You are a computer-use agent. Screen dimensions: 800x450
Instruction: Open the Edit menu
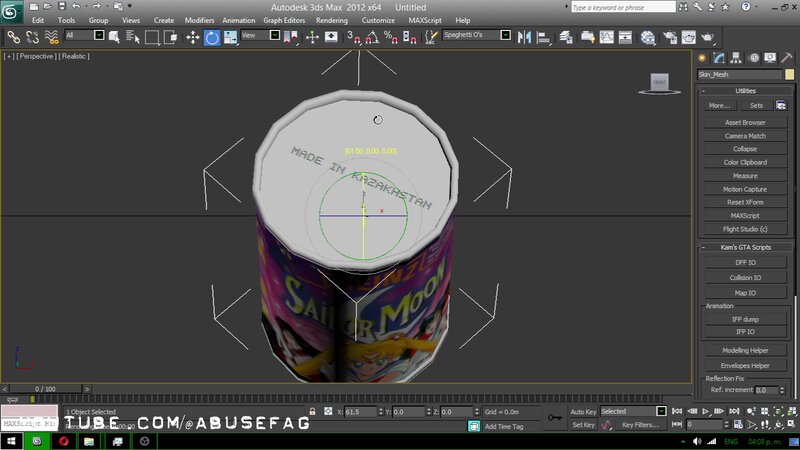point(38,20)
